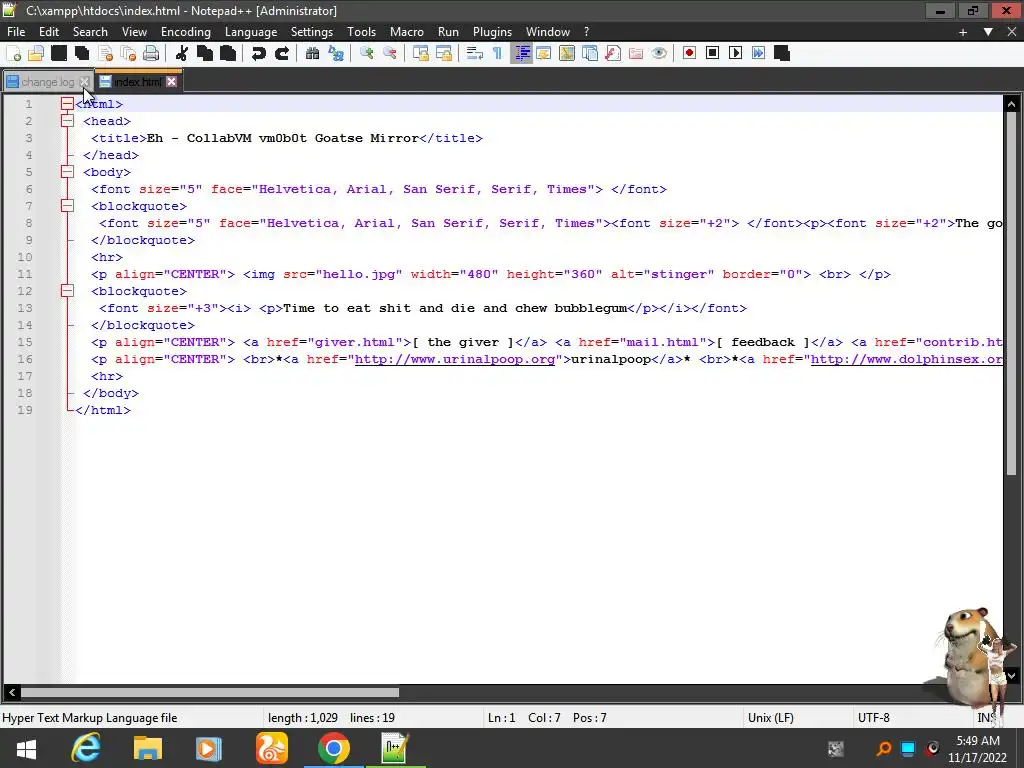This screenshot has height=768, width=1024.
Task: Click the vertical scrollbar thumb
Action: 1011,294
